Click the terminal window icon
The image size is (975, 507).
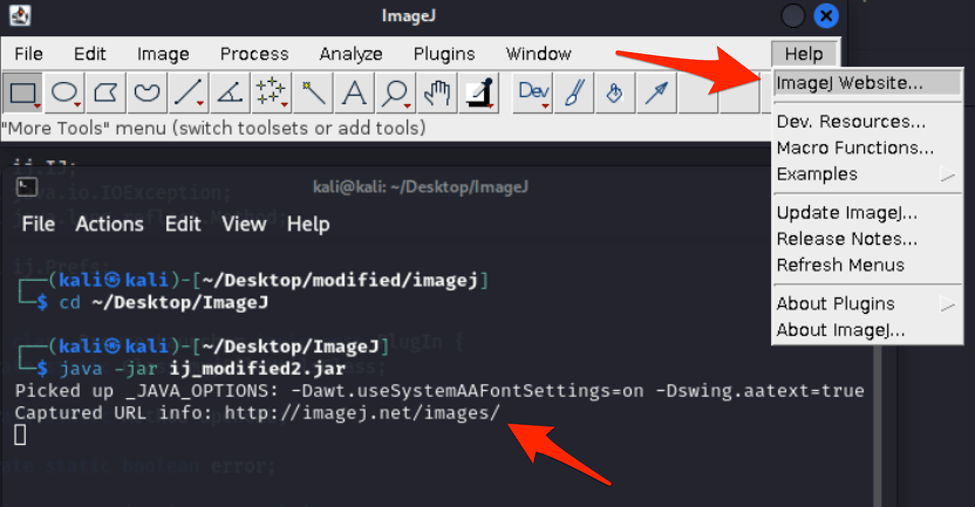pyautogui.click(x=27, y=187)
